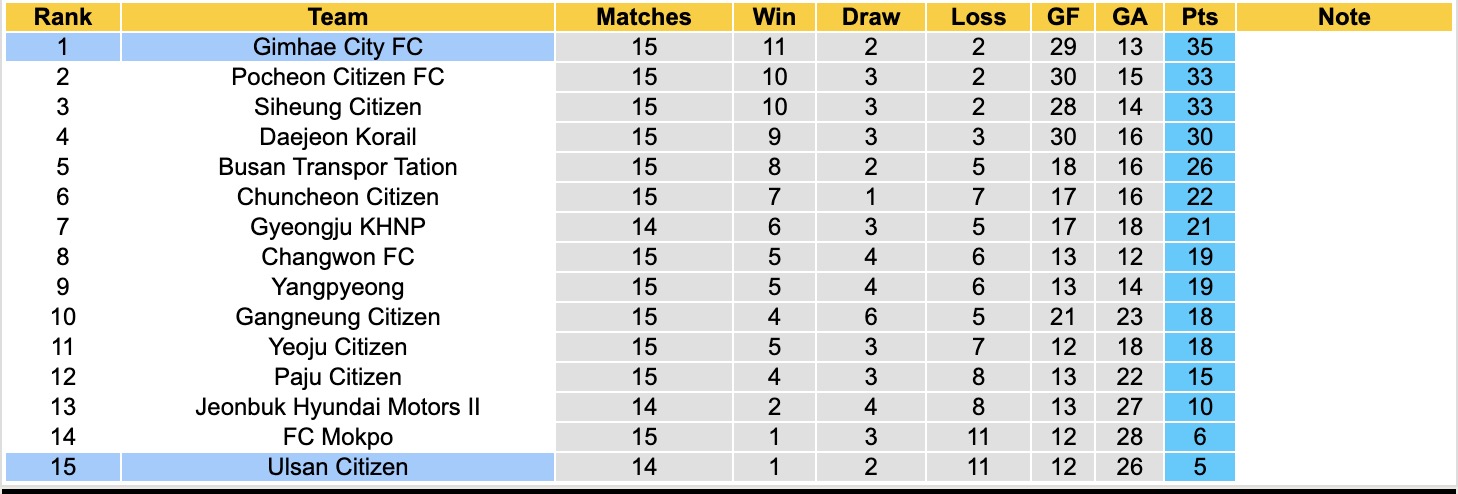The height and width of the screenshot is (494, 1458).
Task: Select Busan Transpor Tation in the table
Action: [338, 167]
